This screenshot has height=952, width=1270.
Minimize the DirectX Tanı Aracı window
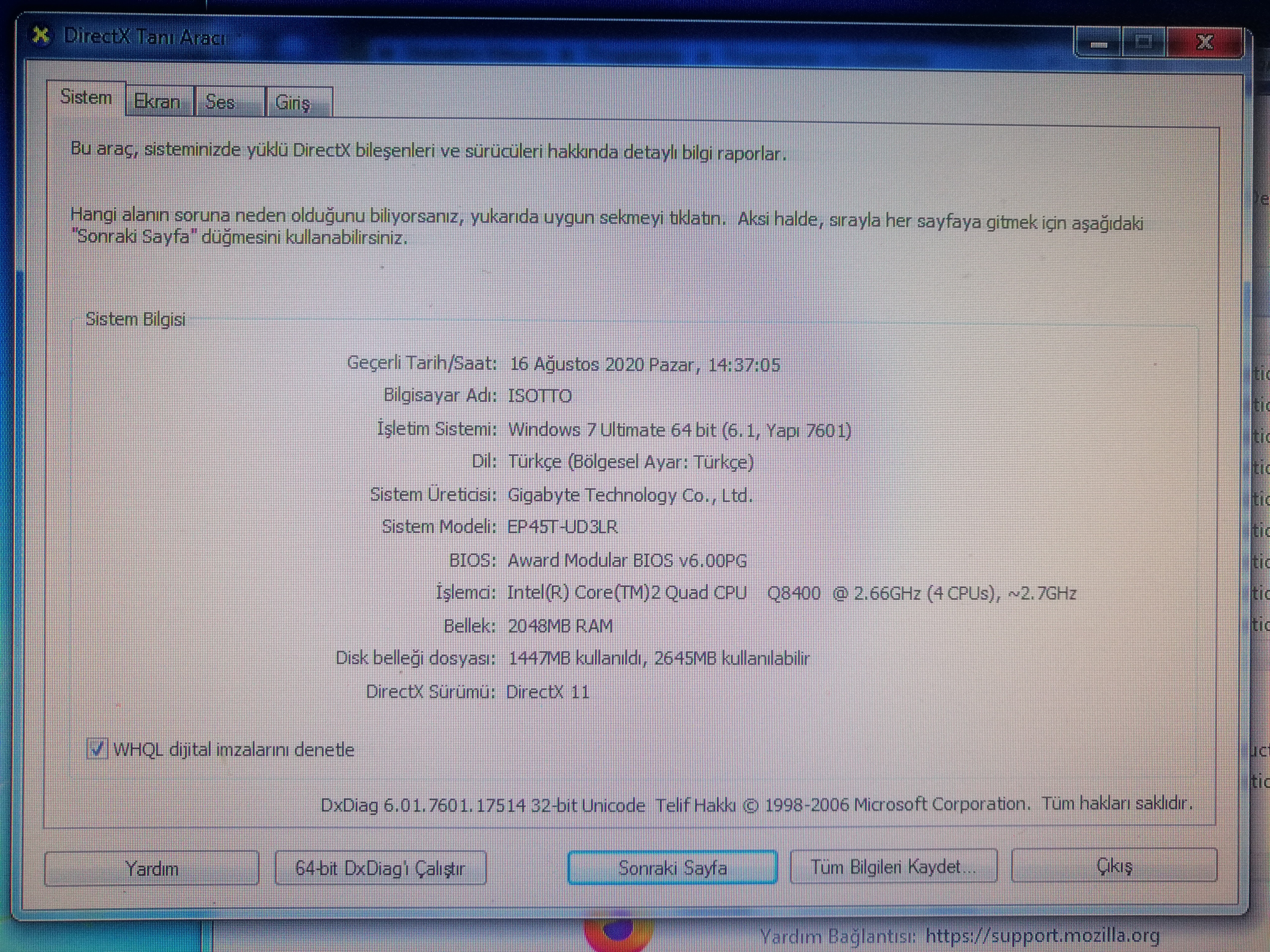coord(1098,42)
